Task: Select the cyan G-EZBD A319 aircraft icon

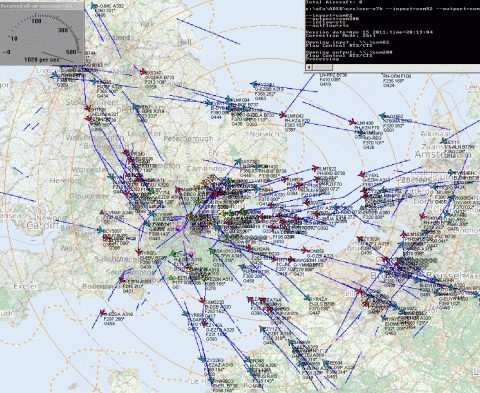Action: tap(254, 84)
